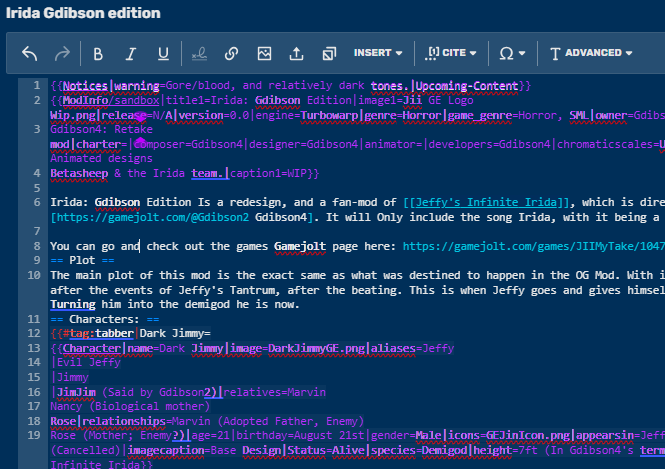Click 'Nancy (Biological mother)' on line 17
The width and height of the screenshot is (665, 469).
130,406
